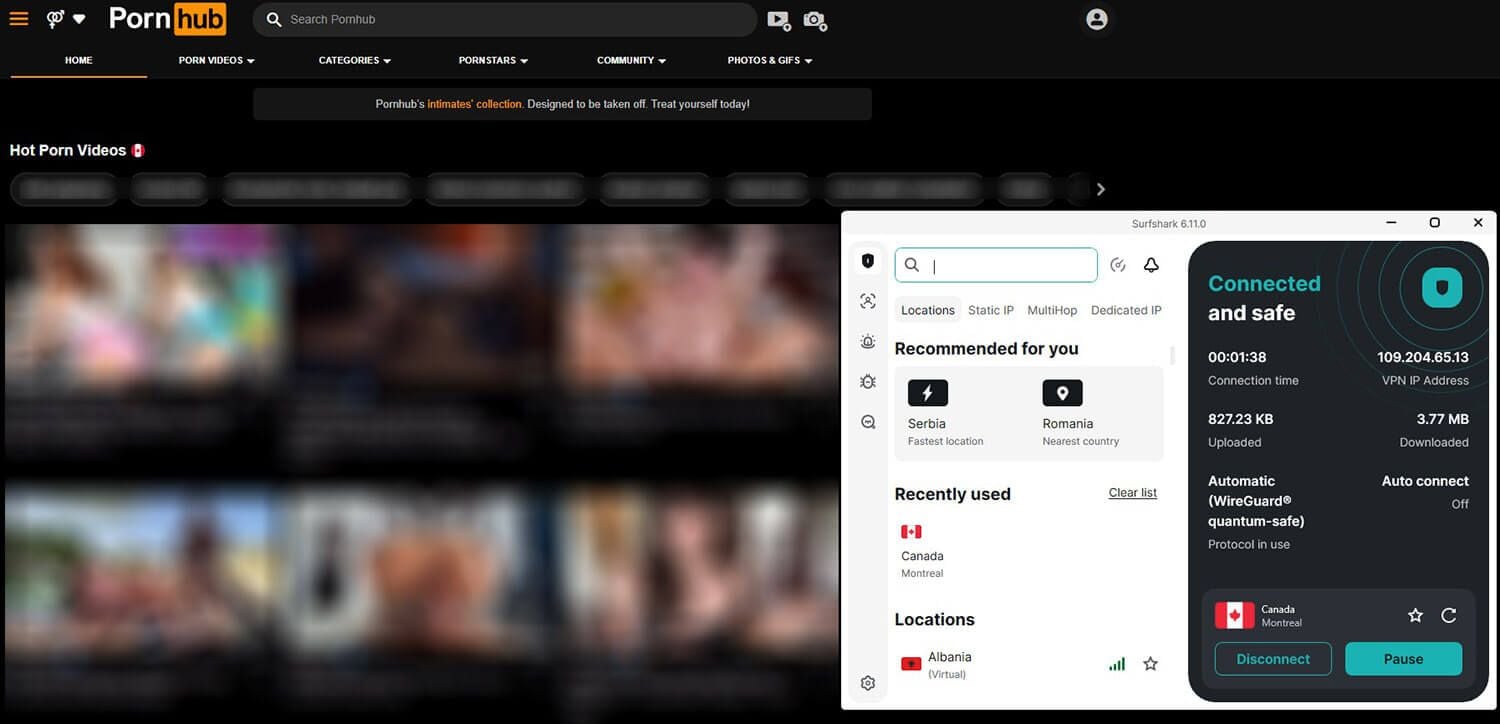
Task: Click the speed test gauge icon in Surfshark
Action: click(x=1119, y=265)
